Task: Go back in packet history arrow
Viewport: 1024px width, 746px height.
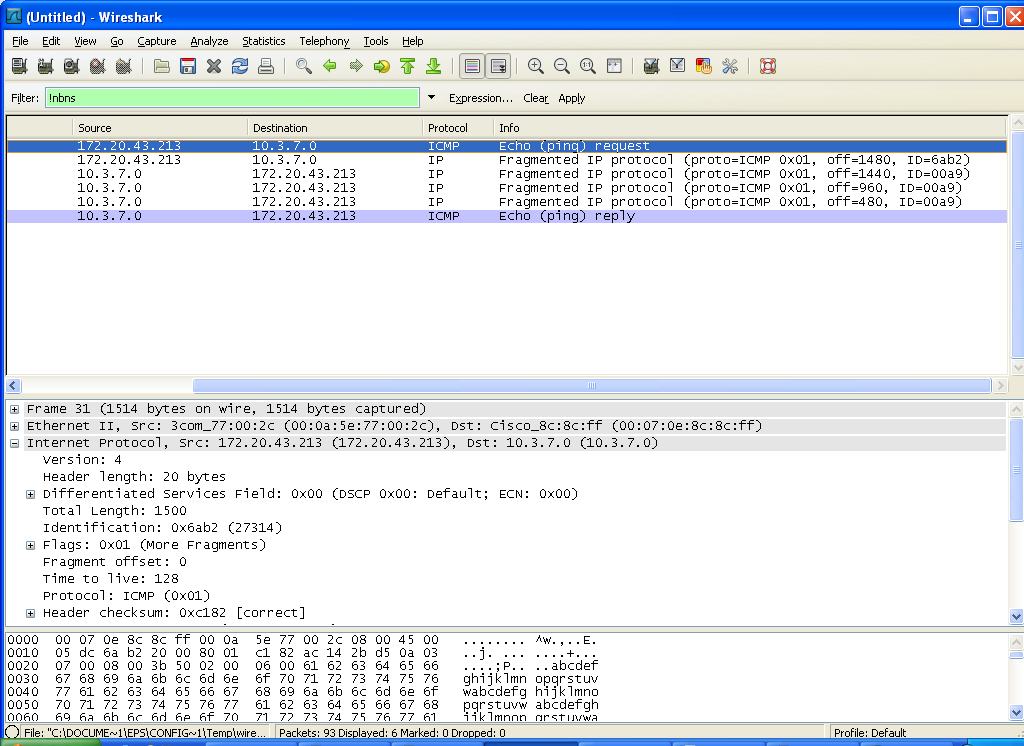Action: tap(330, 66)
